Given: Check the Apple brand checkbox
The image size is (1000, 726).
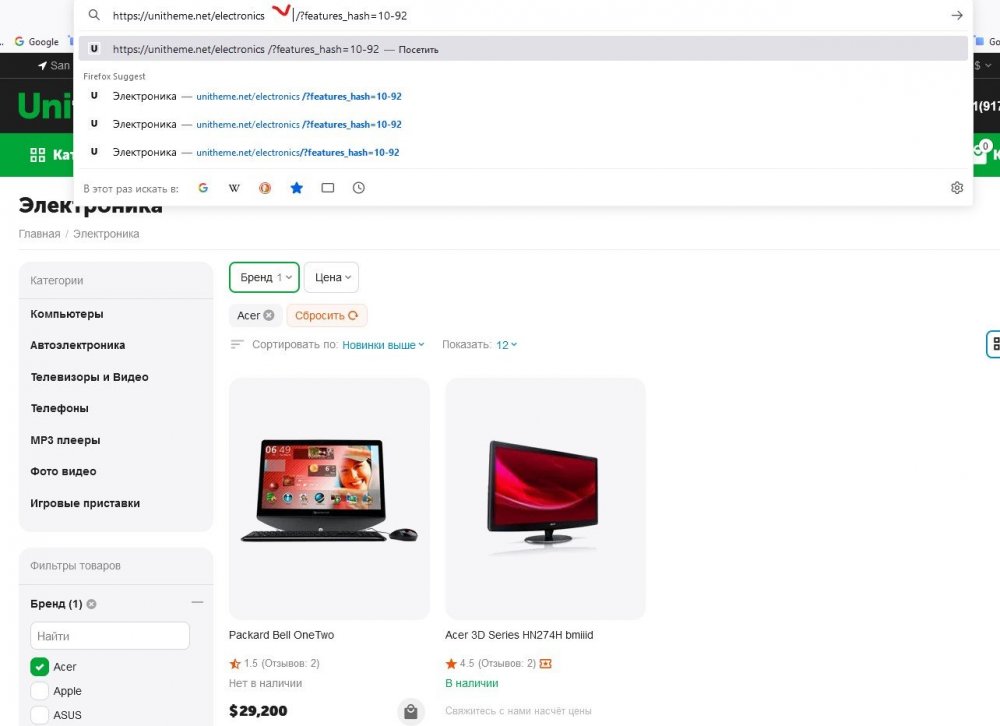Looking at the screenshot, I should (40, 691).
